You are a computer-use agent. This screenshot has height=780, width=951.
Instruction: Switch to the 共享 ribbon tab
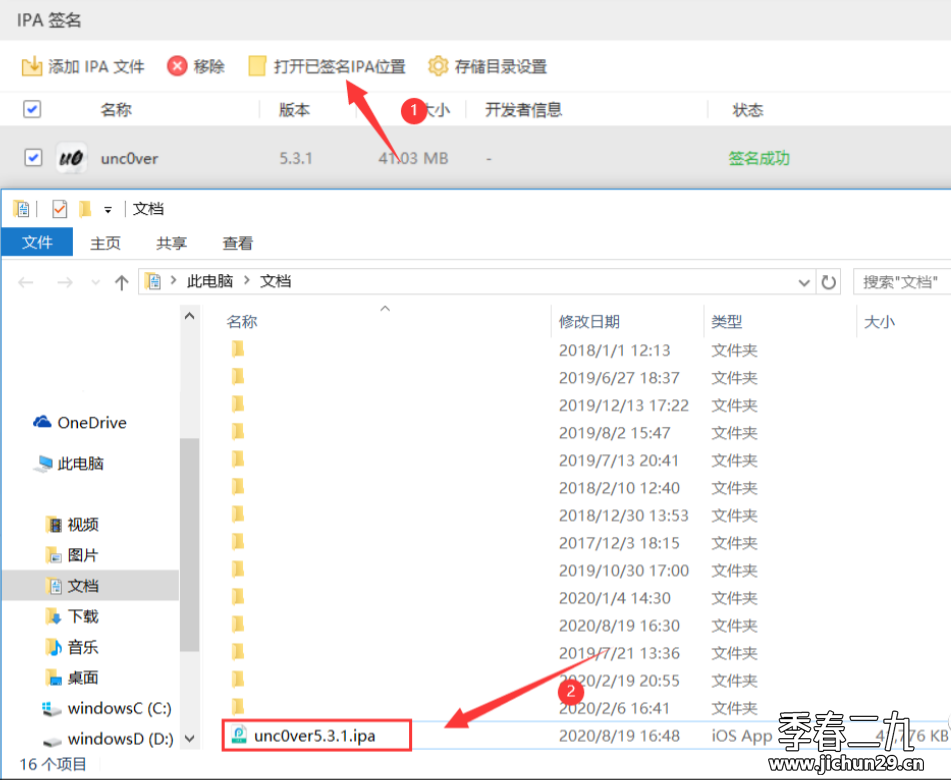click(171, 243)
